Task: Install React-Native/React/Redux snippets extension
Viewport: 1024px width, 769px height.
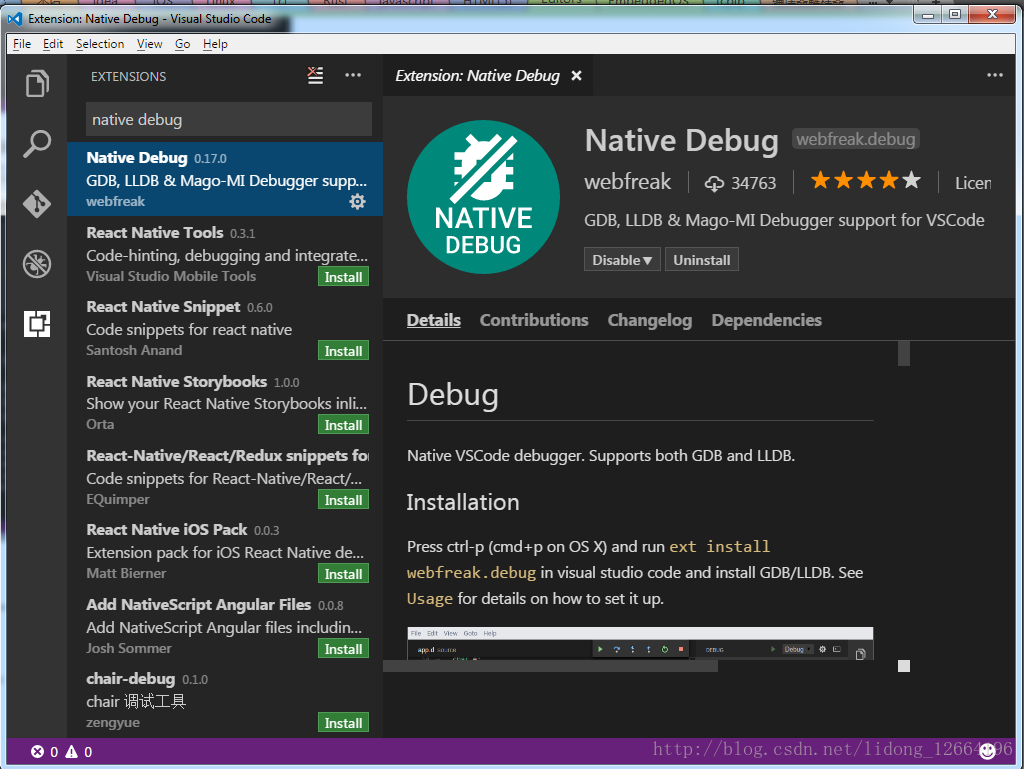Action: pos(344,500)
